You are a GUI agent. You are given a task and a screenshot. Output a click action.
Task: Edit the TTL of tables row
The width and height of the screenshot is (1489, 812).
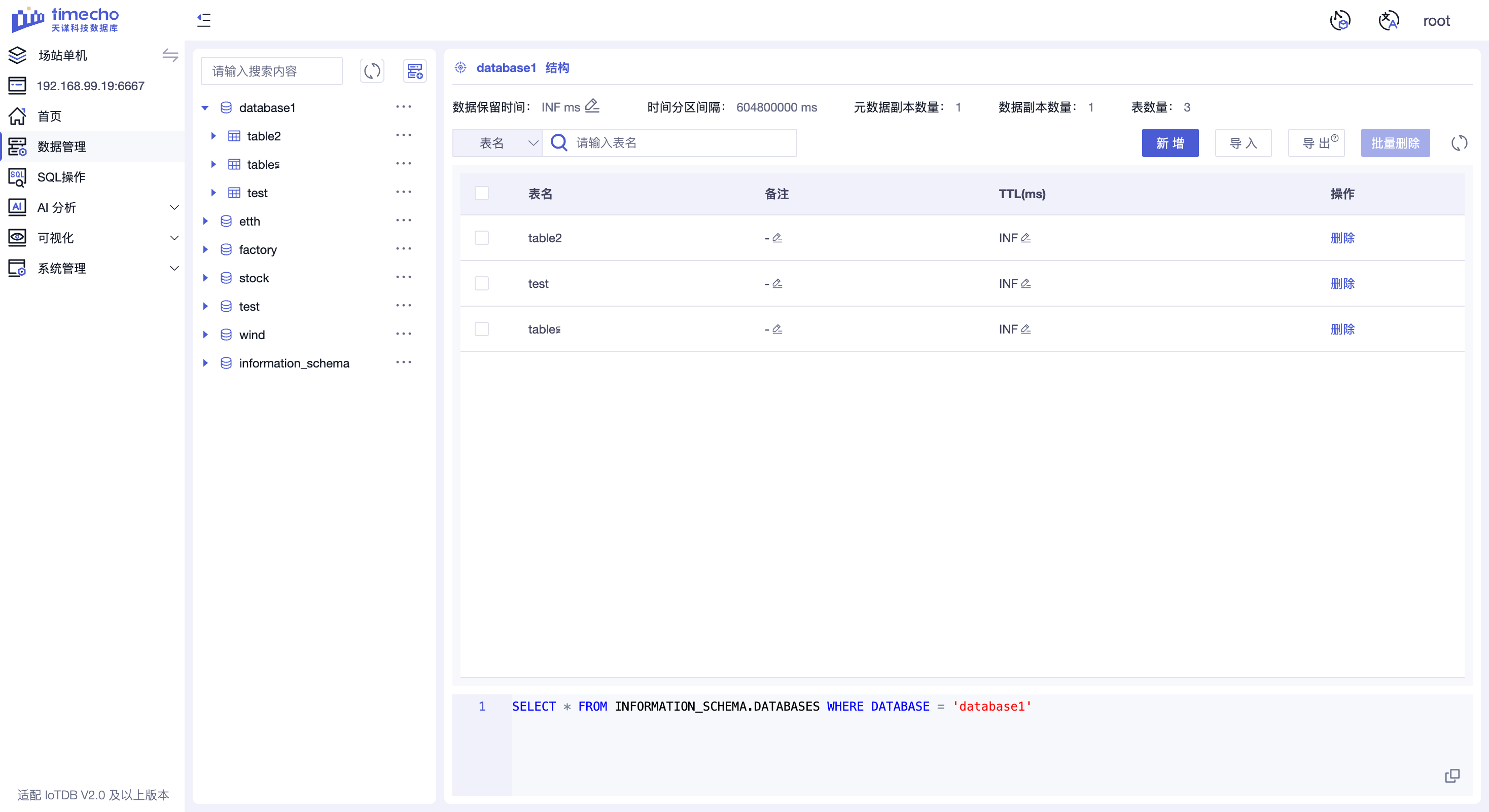[1026, 329]
